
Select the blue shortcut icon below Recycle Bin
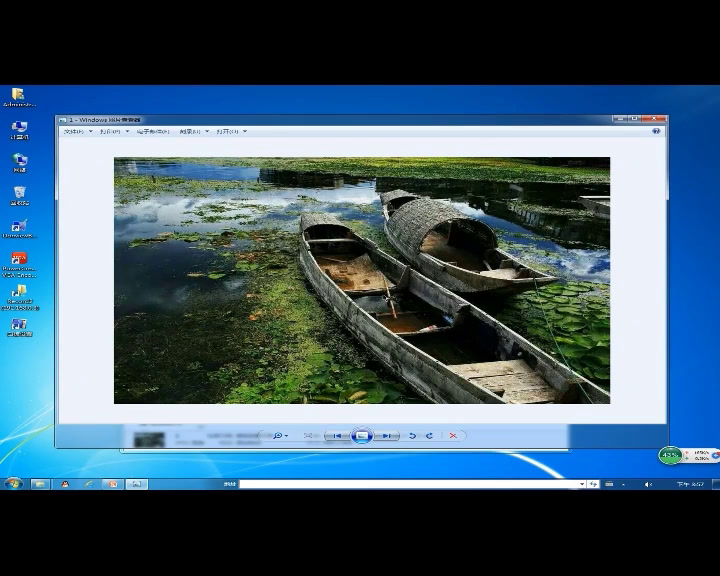19,229
